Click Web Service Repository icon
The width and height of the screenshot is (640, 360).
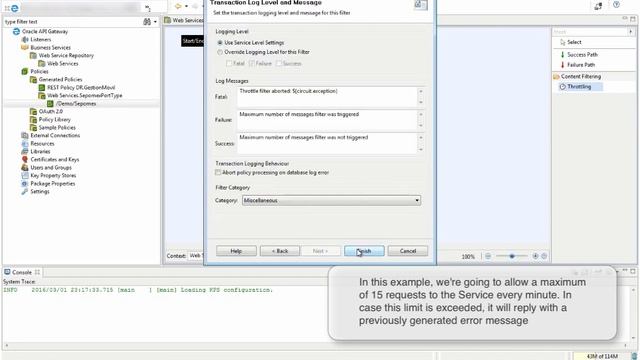coord(33,56)
